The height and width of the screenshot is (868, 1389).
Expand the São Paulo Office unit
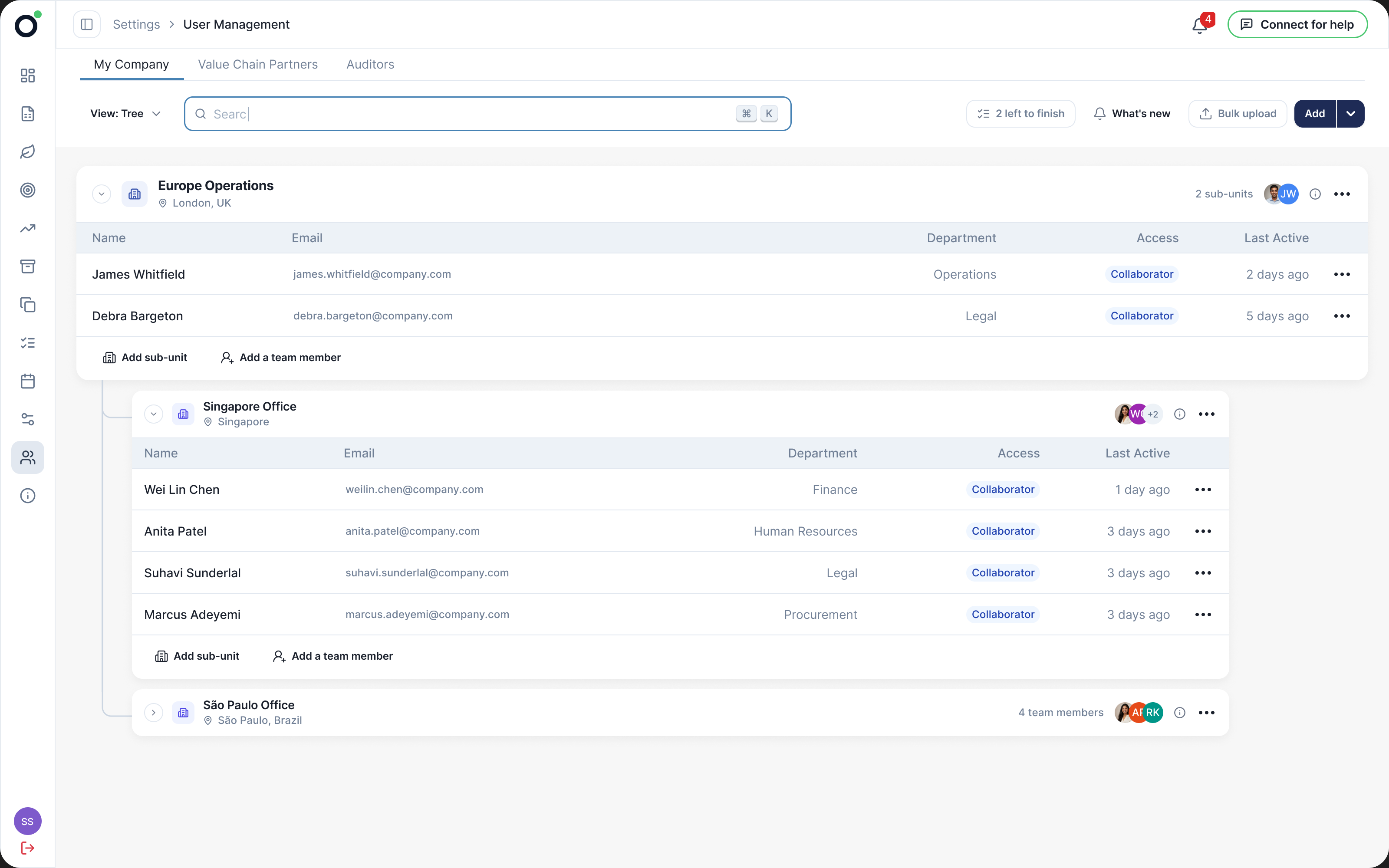(153, 713)
